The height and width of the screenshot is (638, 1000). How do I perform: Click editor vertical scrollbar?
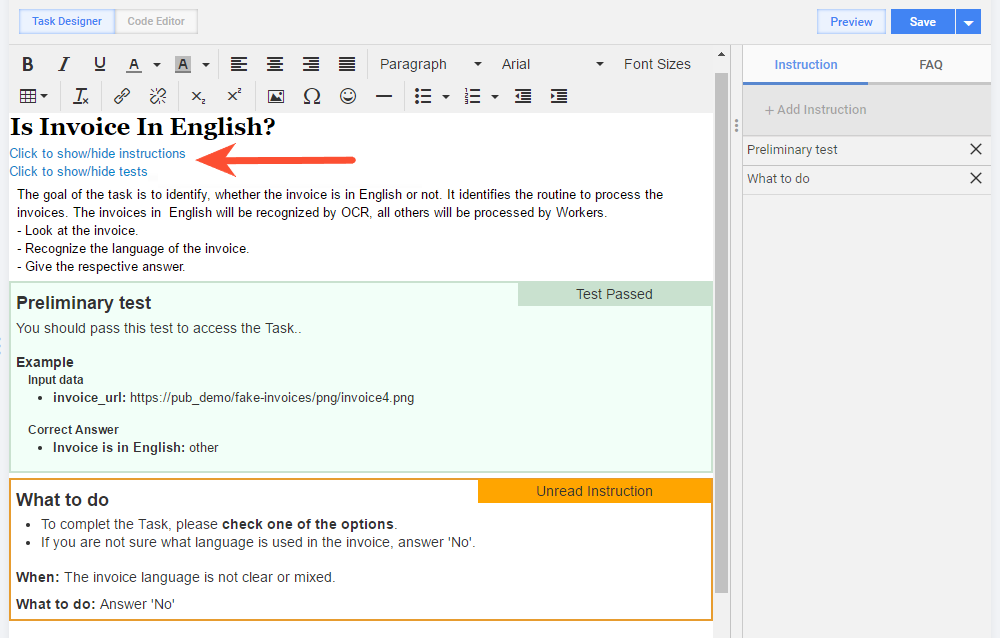click(x=721, y=332)
